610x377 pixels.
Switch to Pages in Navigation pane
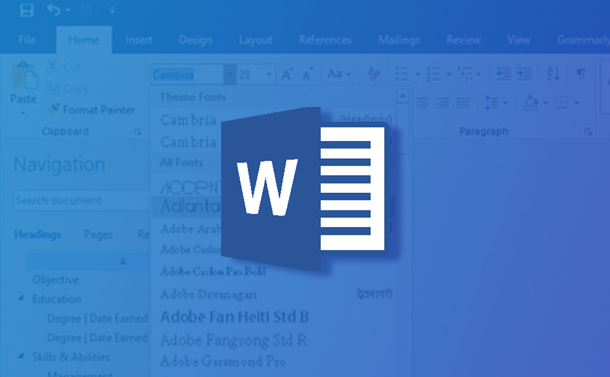[98, 234]
